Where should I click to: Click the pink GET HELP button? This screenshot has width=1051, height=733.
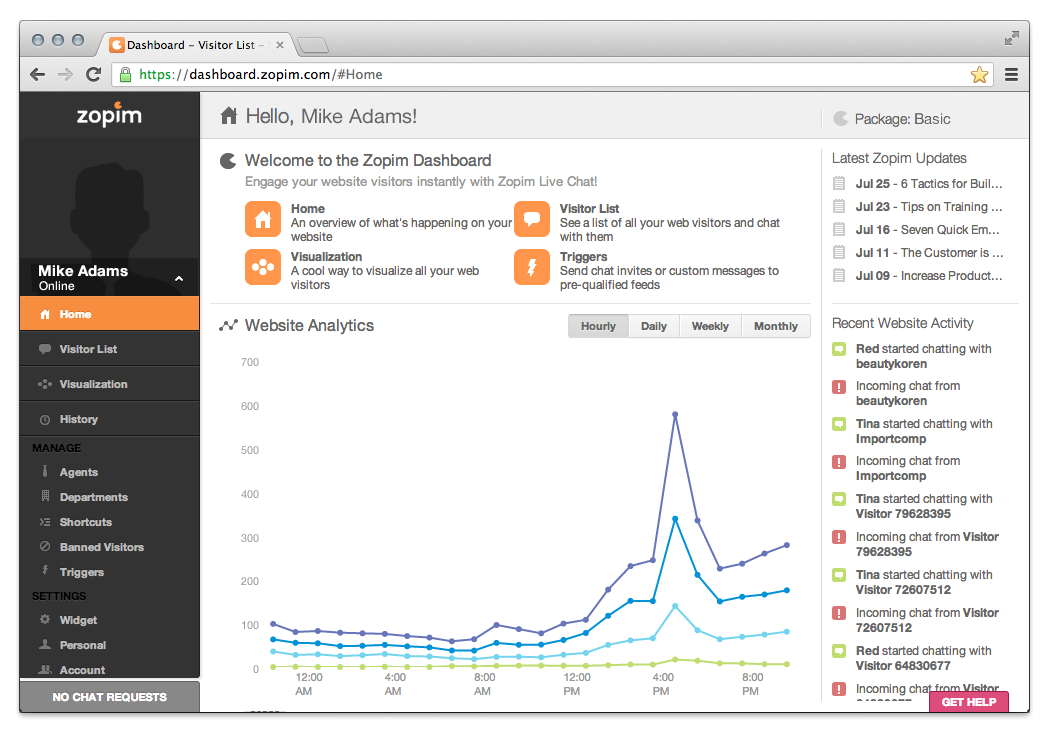coord(968,702)
